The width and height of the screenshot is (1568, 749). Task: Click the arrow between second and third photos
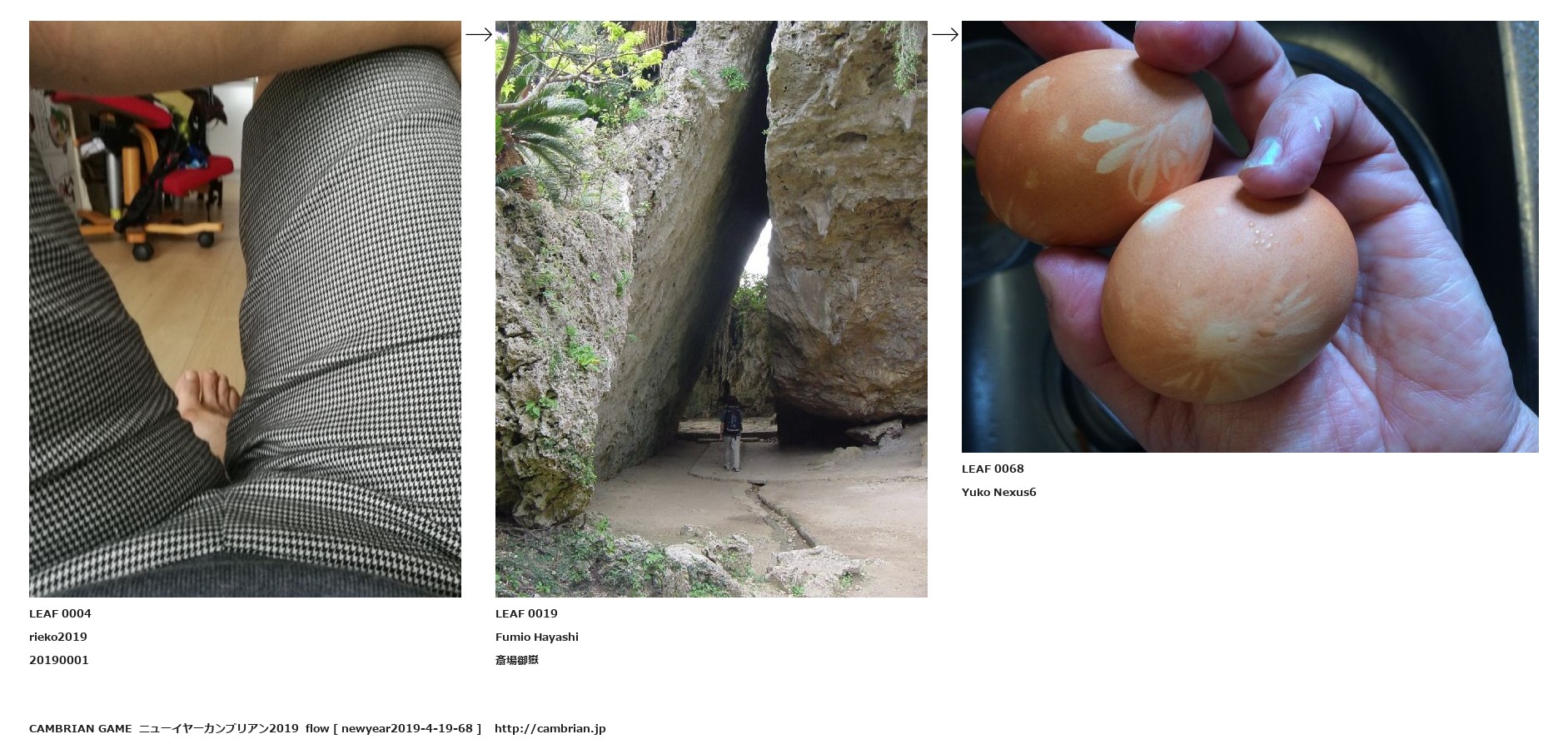[x=944, y=34]
